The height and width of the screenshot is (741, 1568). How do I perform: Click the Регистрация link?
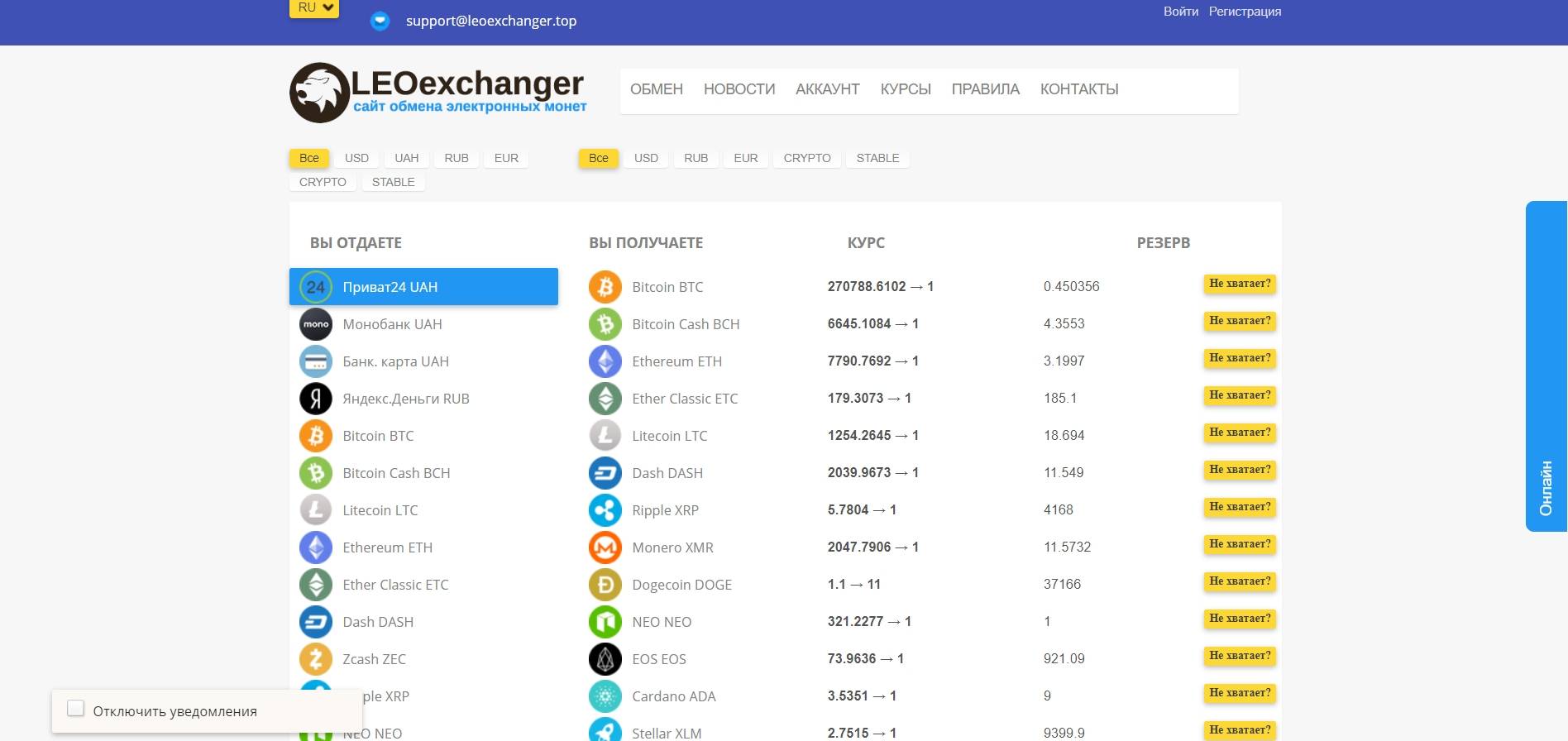click(1245, 12)
